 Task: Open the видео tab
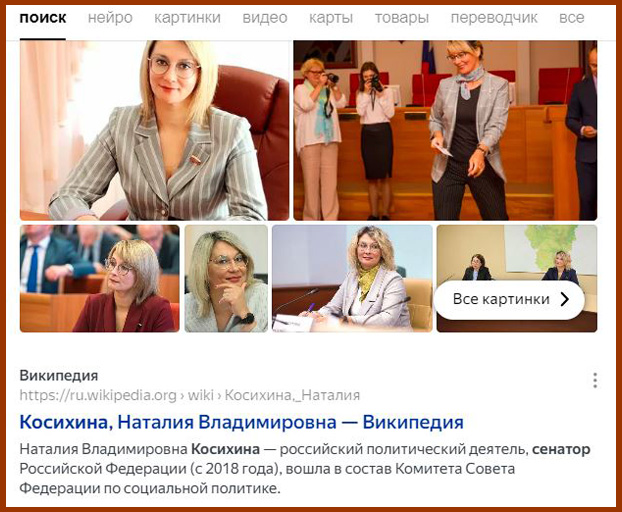click(265, 18)
